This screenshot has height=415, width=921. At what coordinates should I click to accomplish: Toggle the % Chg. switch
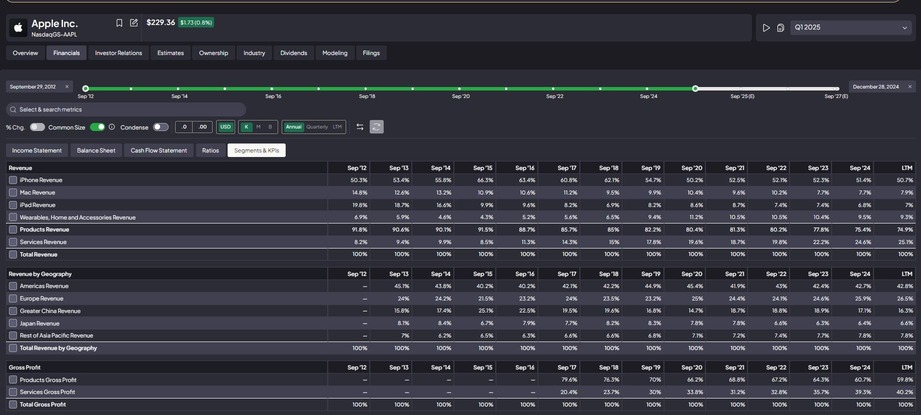37,127
